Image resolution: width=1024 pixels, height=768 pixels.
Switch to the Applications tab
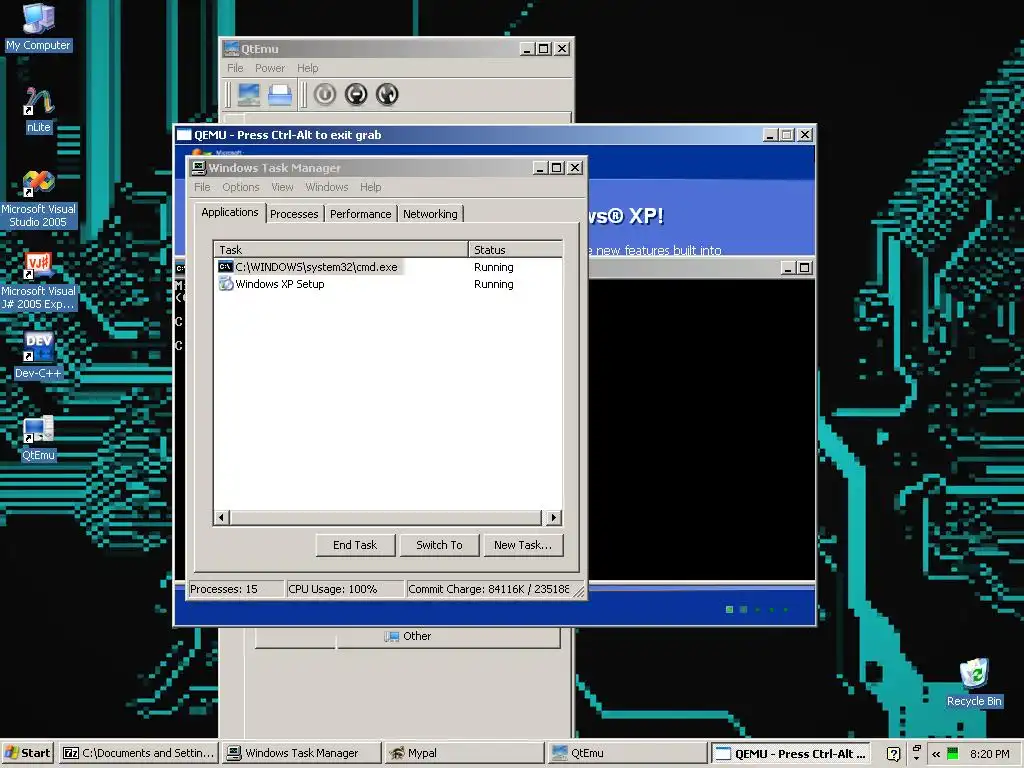pyautogui.click(x=230, y=212)
